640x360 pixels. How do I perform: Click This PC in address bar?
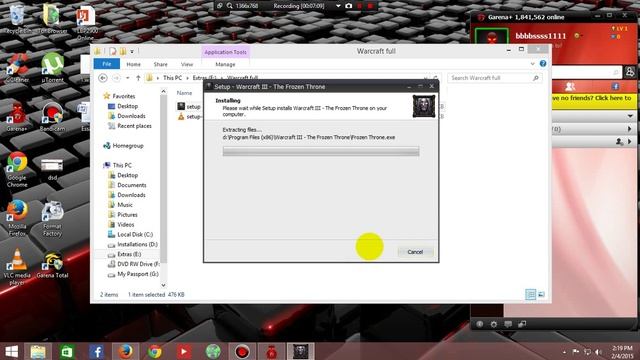click(x=172, y=78)
